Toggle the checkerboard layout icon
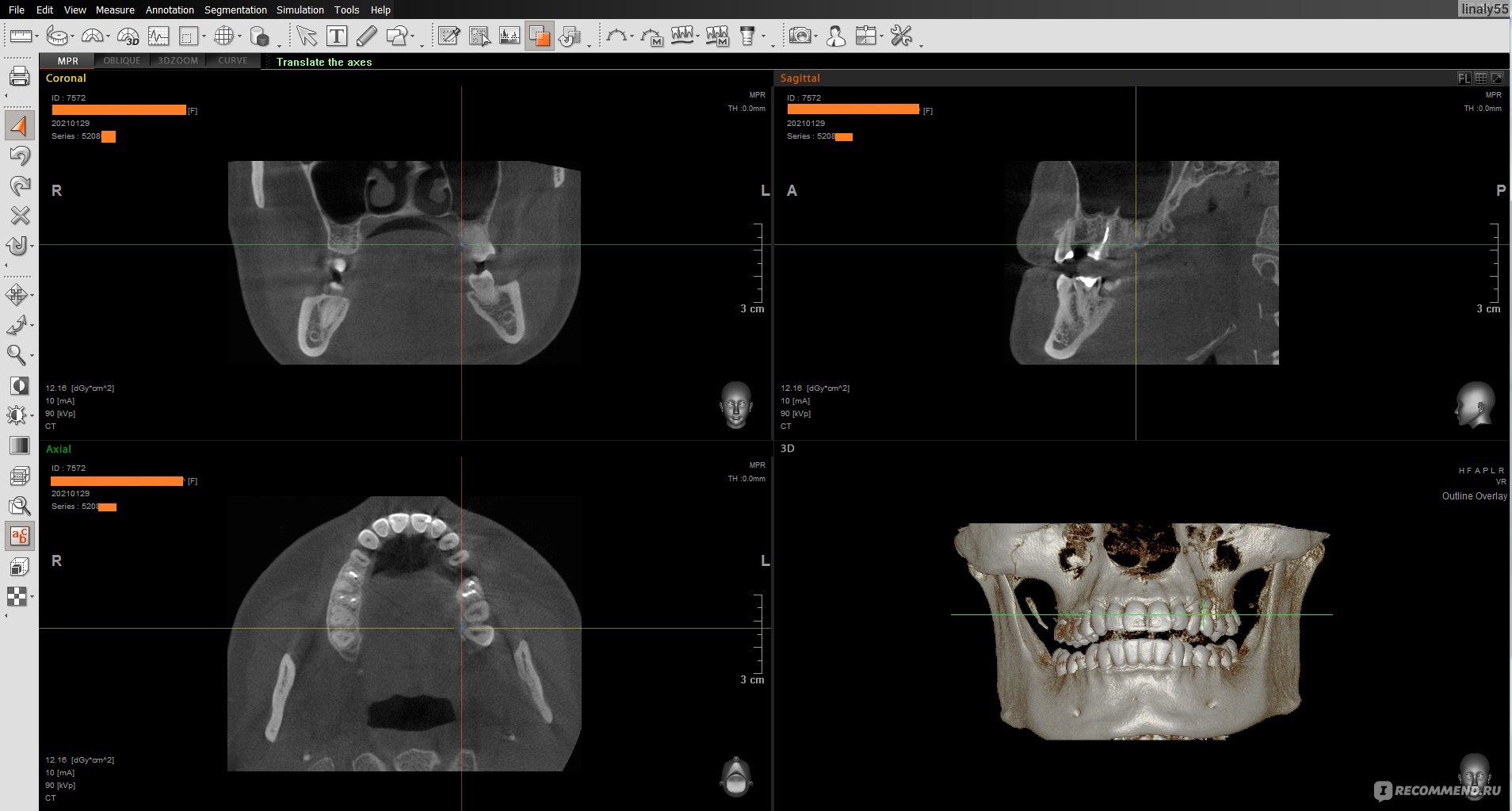 17,596
